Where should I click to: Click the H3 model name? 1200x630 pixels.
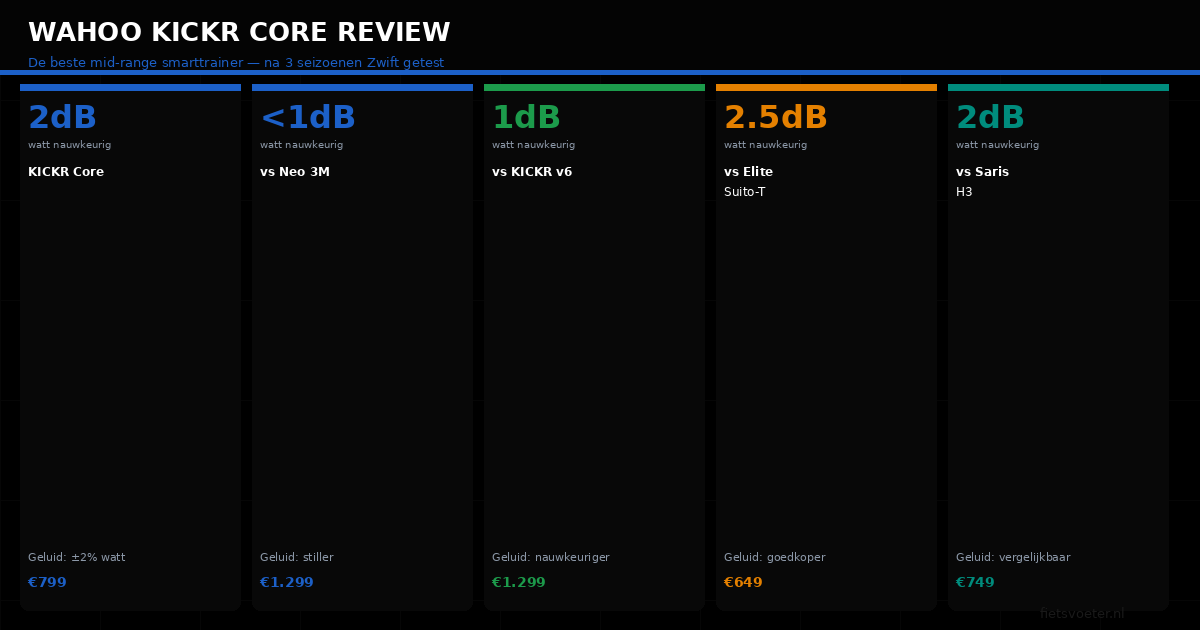964,192
